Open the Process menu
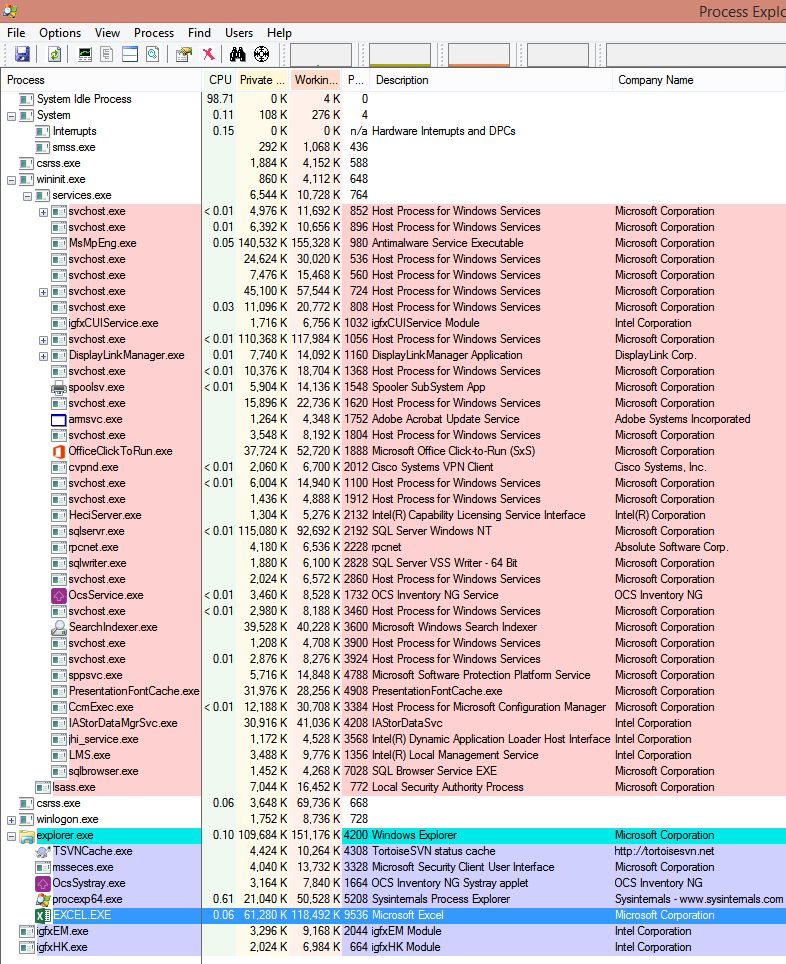This screenshot has height=964, width=786. coord(154,33)
